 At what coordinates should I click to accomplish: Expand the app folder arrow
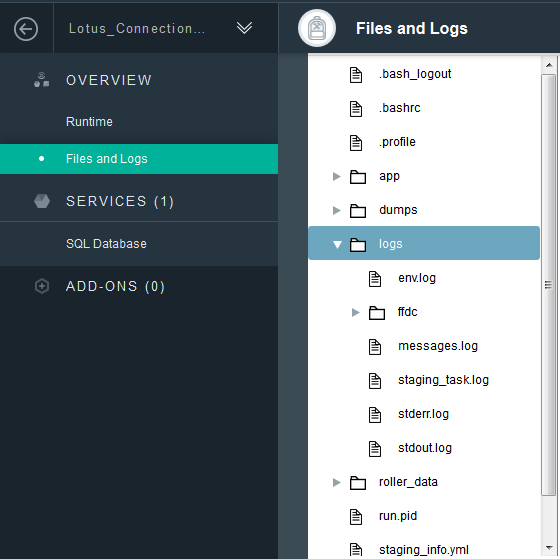pos(336,176)
